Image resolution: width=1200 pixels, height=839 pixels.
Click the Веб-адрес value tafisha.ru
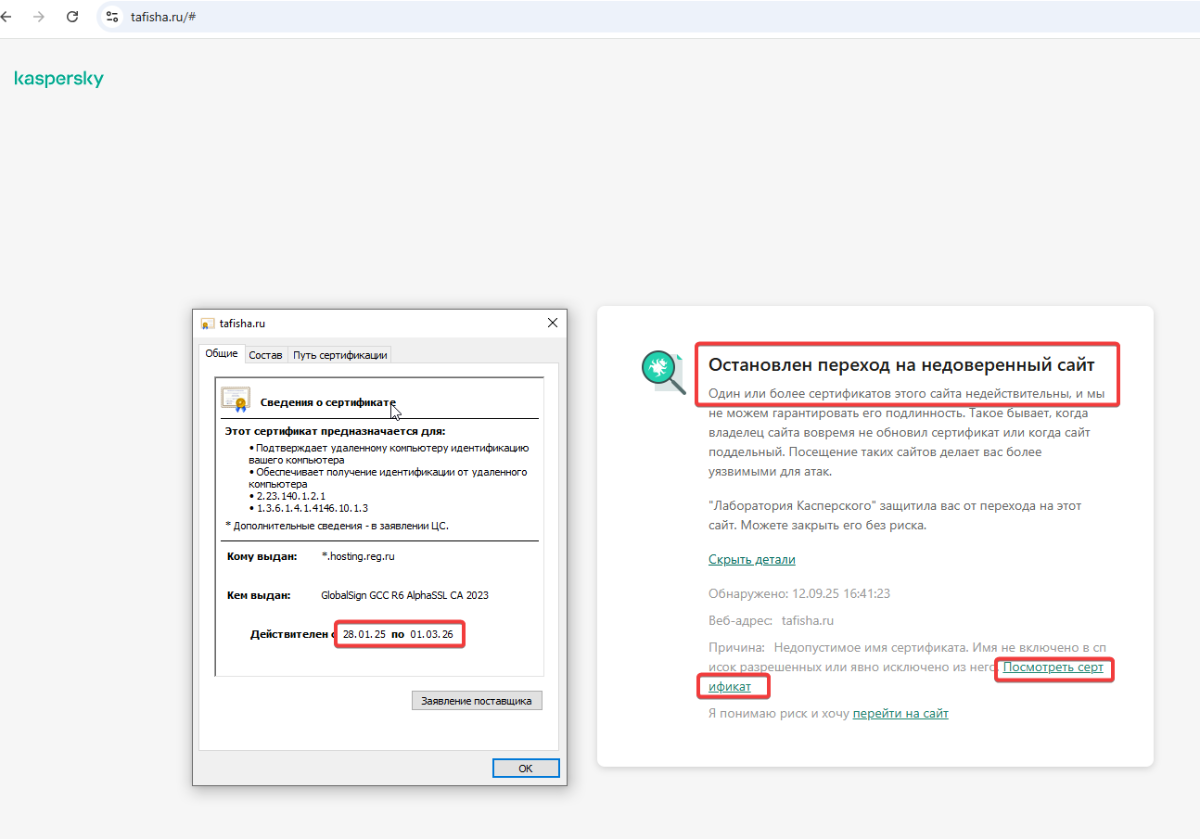808,621
